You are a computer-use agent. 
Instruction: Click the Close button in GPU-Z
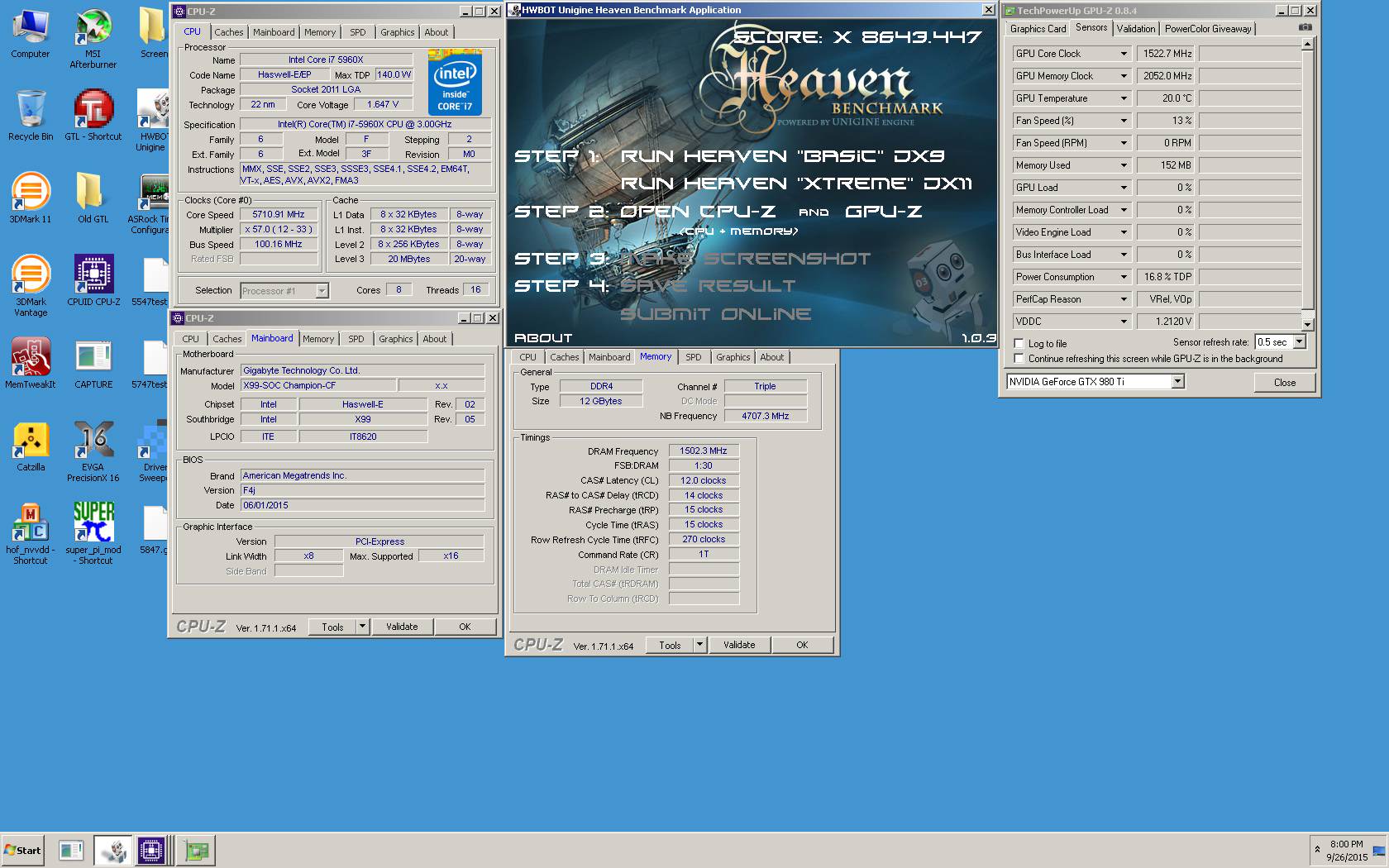pos(1285,382)
